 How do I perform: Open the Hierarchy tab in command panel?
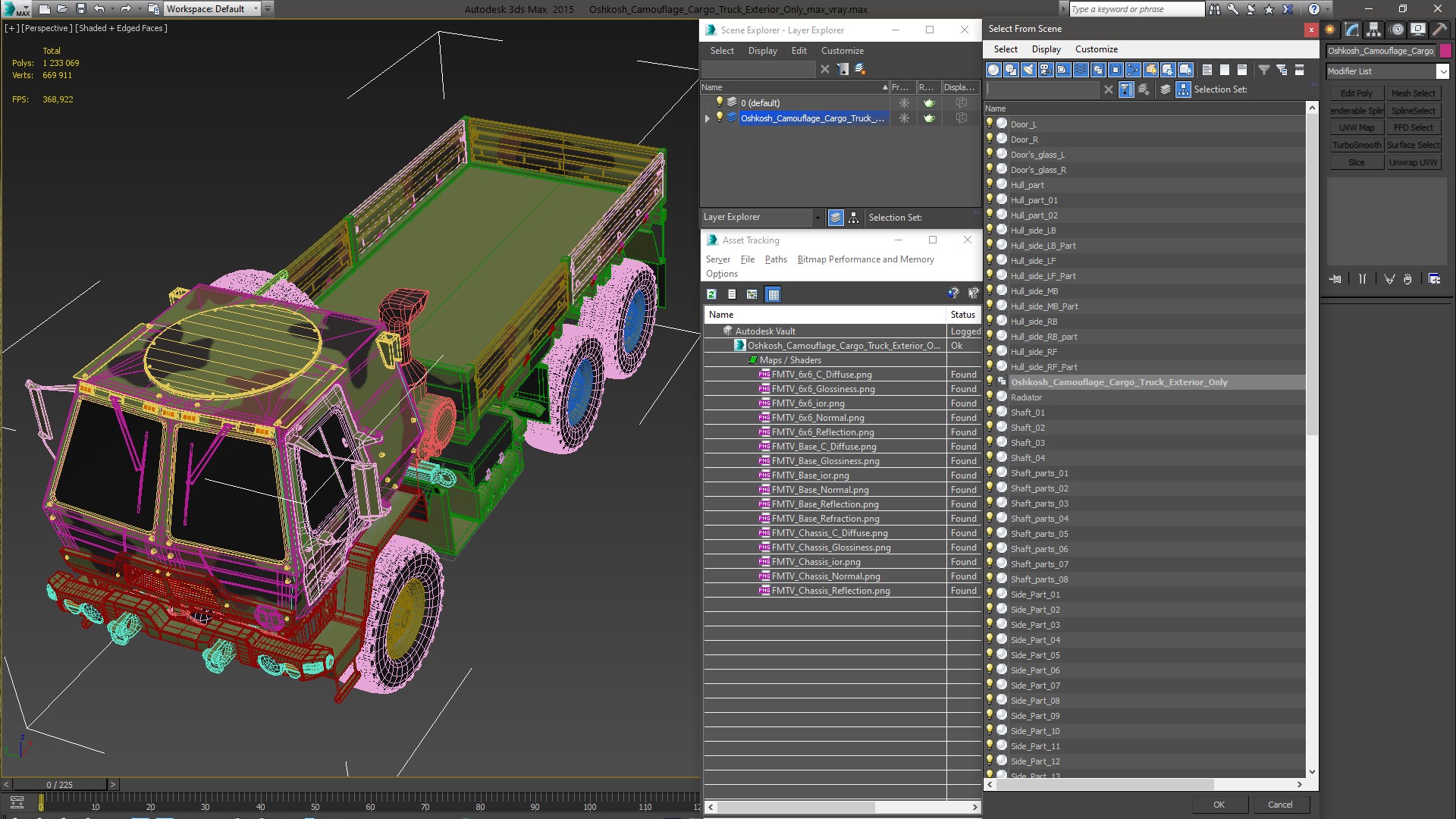point(1373,30)
